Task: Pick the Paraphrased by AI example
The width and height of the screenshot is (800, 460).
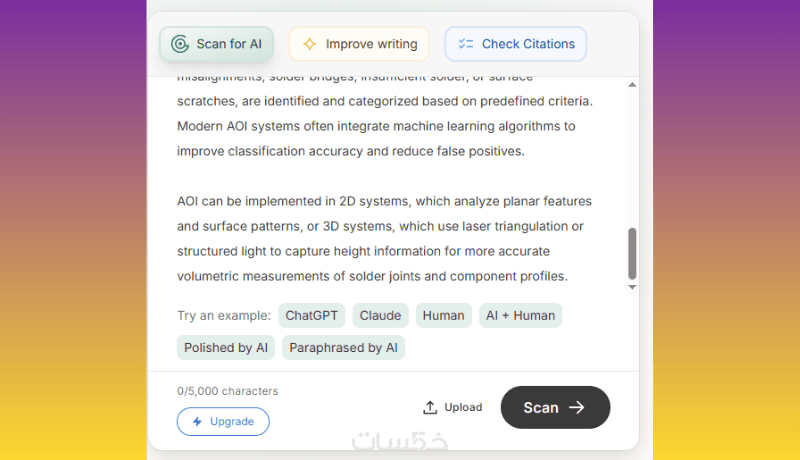Action: [x=343, y=348]
